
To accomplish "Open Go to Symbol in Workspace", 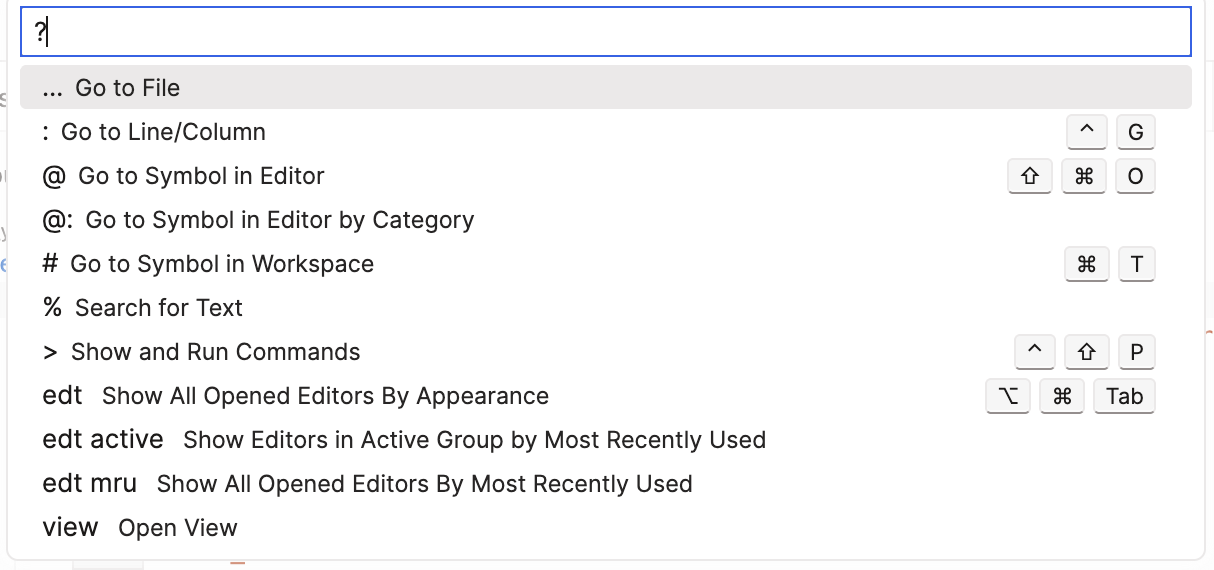I will click(221, 264).
